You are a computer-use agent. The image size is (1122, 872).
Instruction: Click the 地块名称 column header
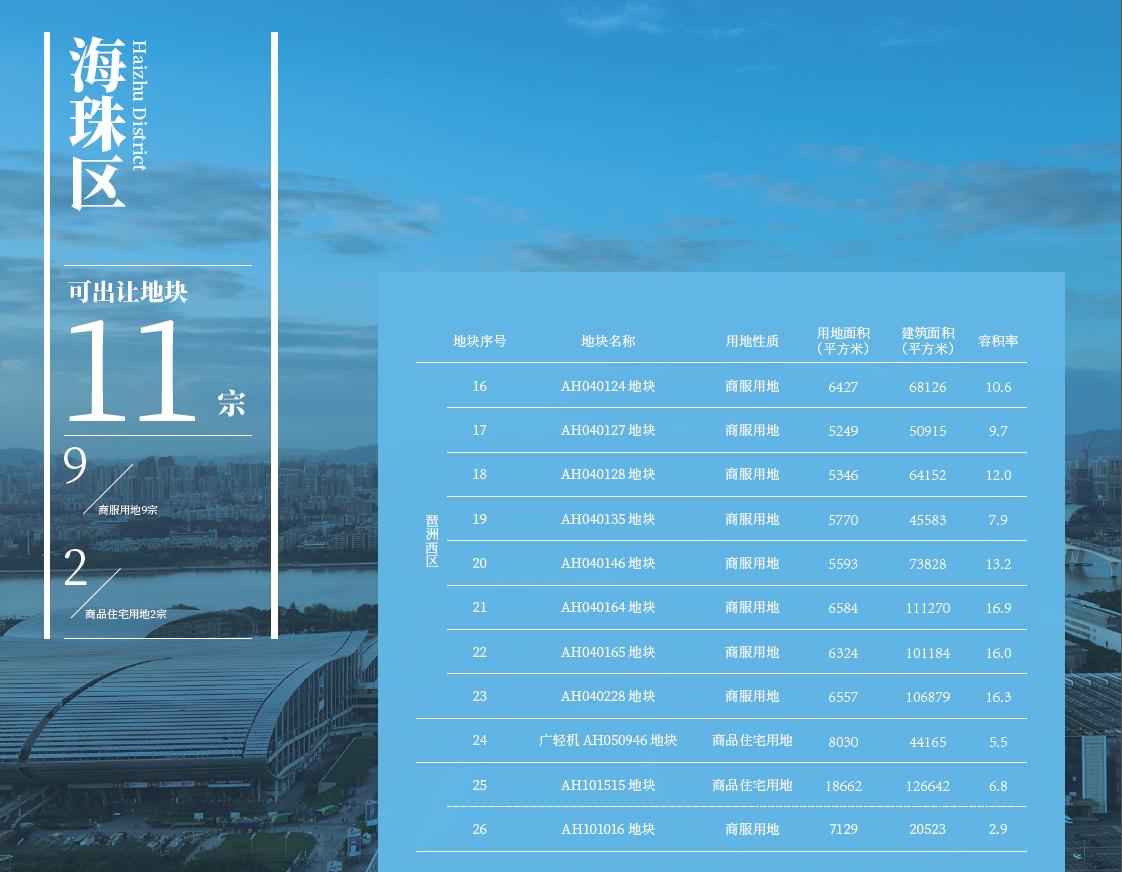607,341
